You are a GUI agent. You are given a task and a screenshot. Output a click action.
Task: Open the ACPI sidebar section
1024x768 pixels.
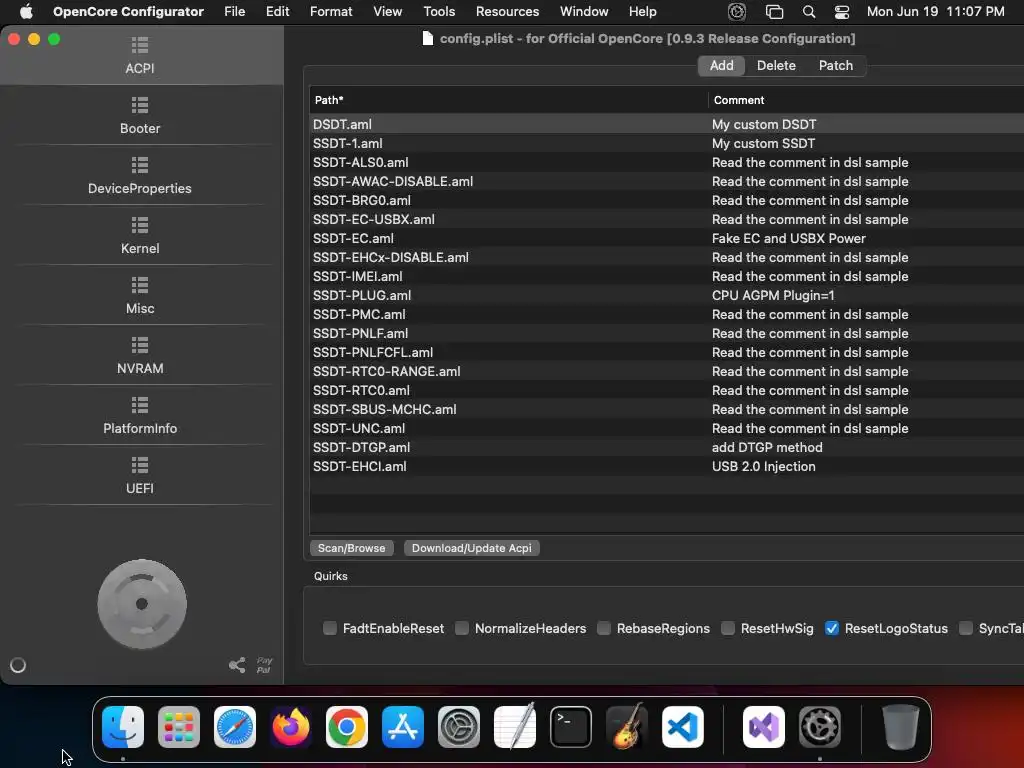pos(140,56)
